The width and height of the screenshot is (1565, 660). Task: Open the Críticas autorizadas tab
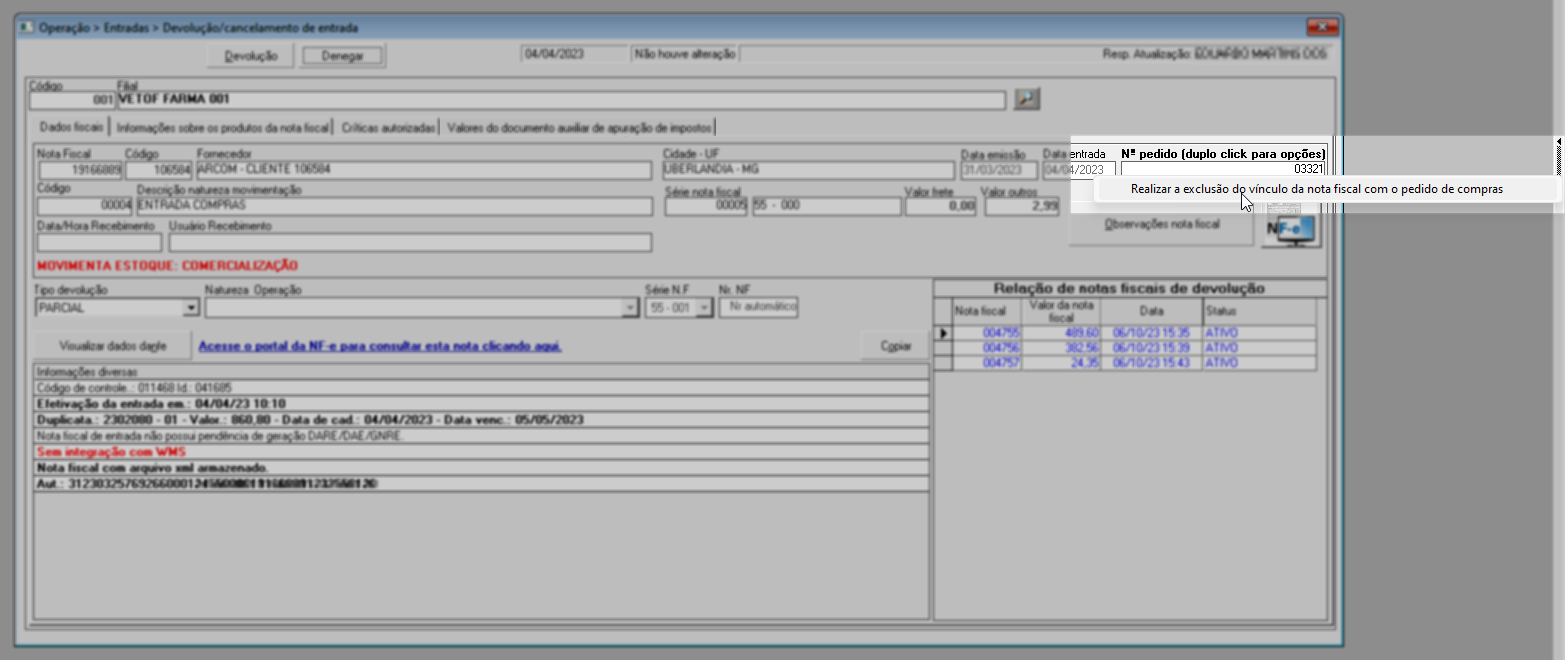388,128
